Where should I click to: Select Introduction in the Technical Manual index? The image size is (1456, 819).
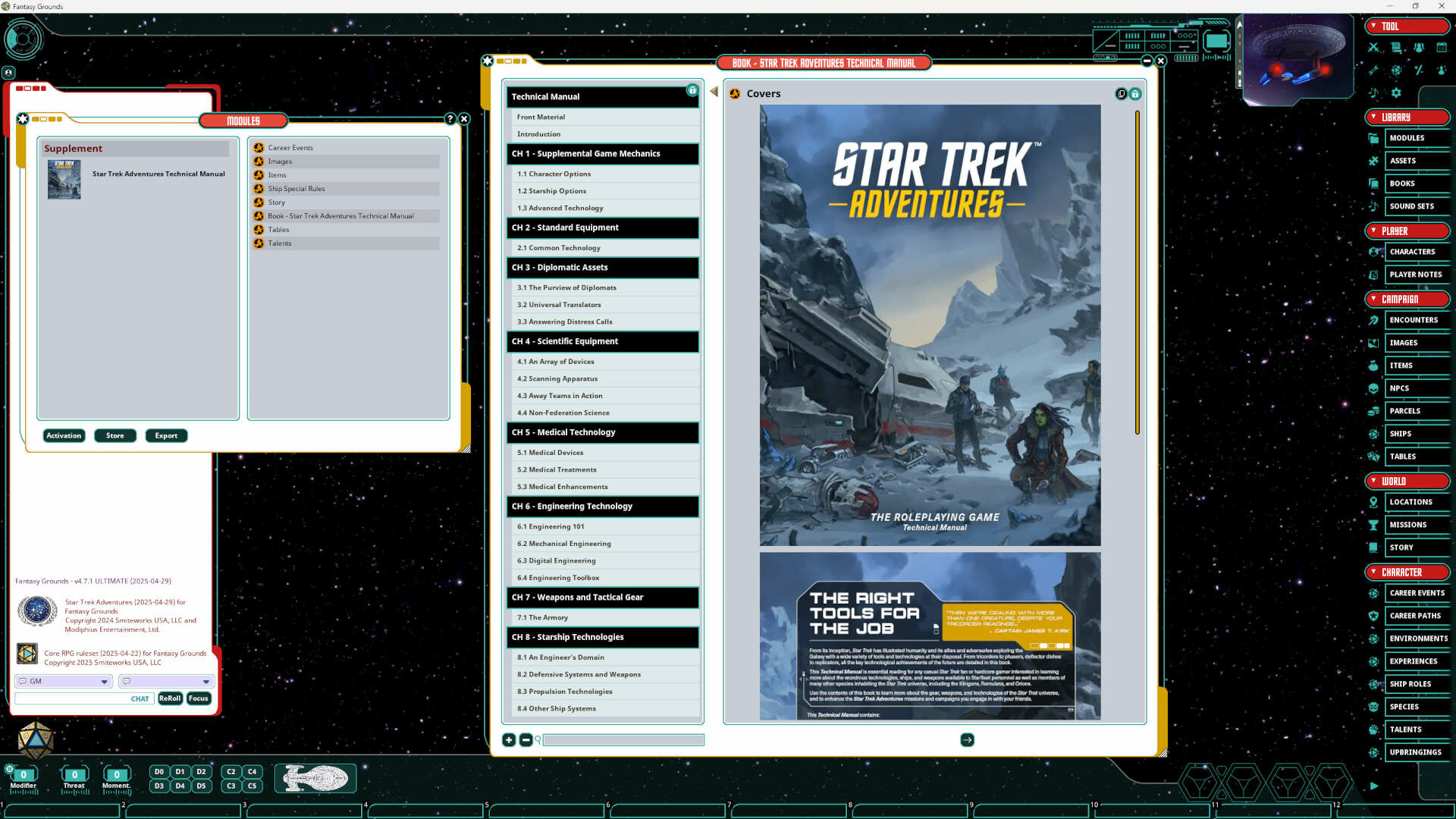click(x=539, y=133)
